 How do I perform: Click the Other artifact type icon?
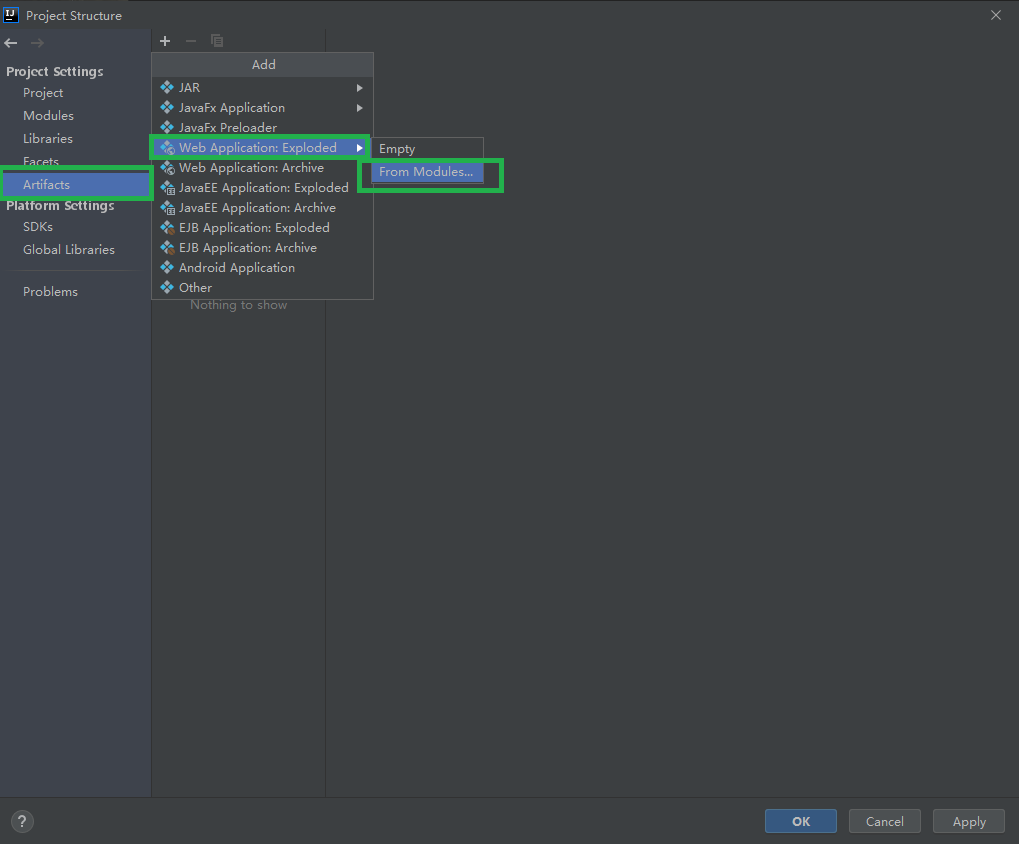pyautogui.click(x=167, y=287)
